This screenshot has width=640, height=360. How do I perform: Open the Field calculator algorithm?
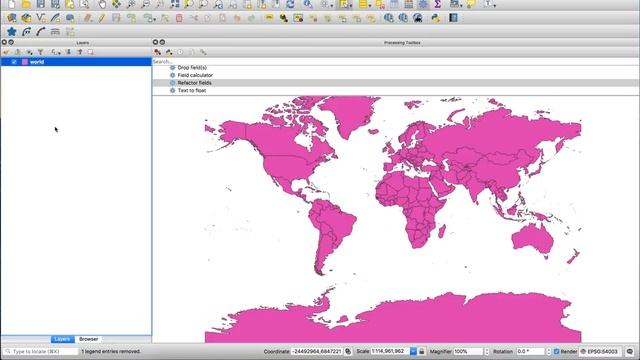pyautogui.click(x=195, y=75)
